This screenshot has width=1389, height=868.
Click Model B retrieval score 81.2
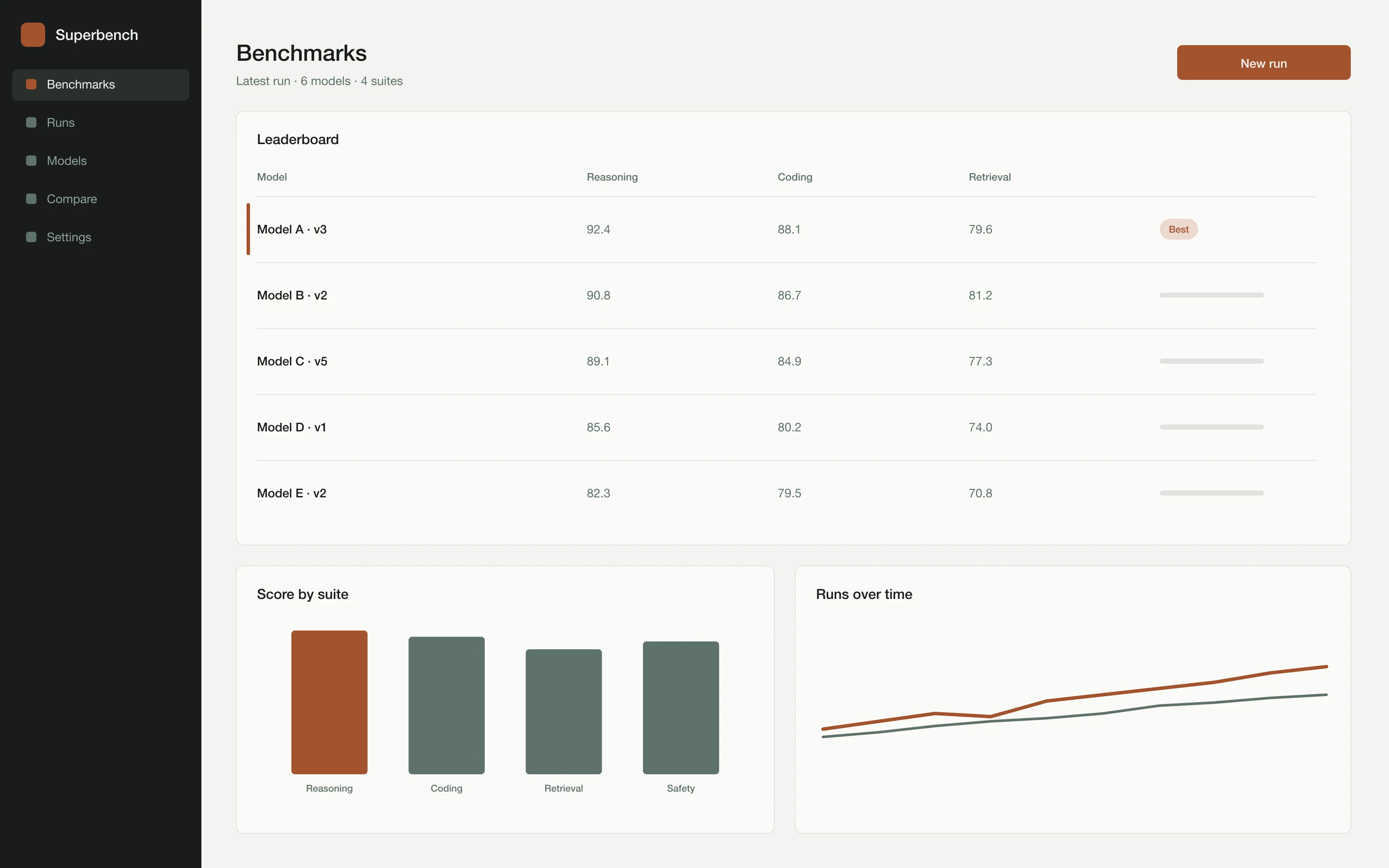tap(981, 295)
